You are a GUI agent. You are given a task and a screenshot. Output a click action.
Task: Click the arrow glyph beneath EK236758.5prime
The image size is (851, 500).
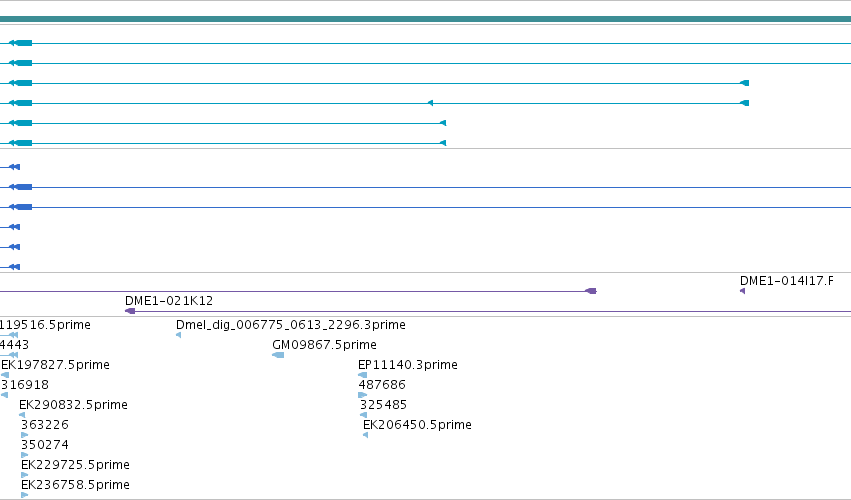pyautogui.click(x=24, y=495)
